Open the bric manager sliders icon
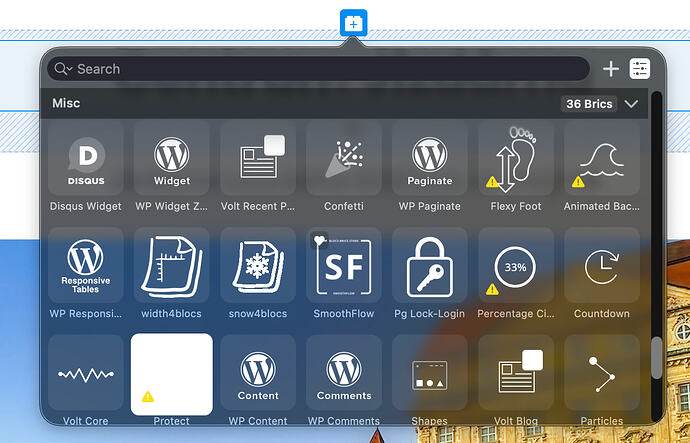The height and width of the screenshot is (443, 690). 640,69
